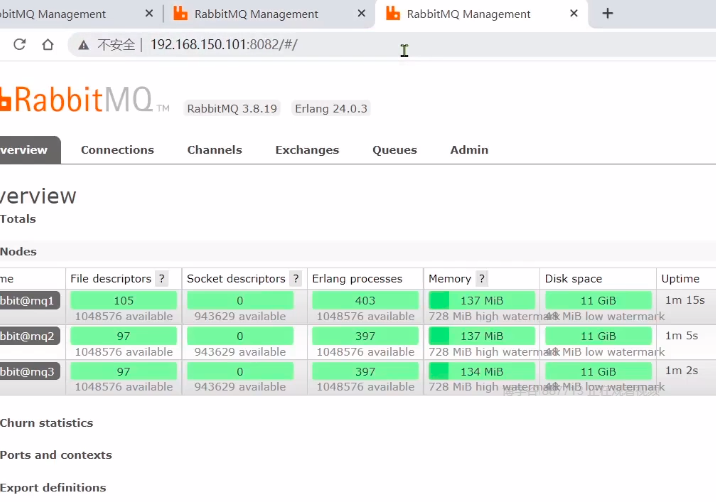This screenshot has height=502, width=716.
Task: Open a new browser tab with the plus icon
Action: [607, 13]
